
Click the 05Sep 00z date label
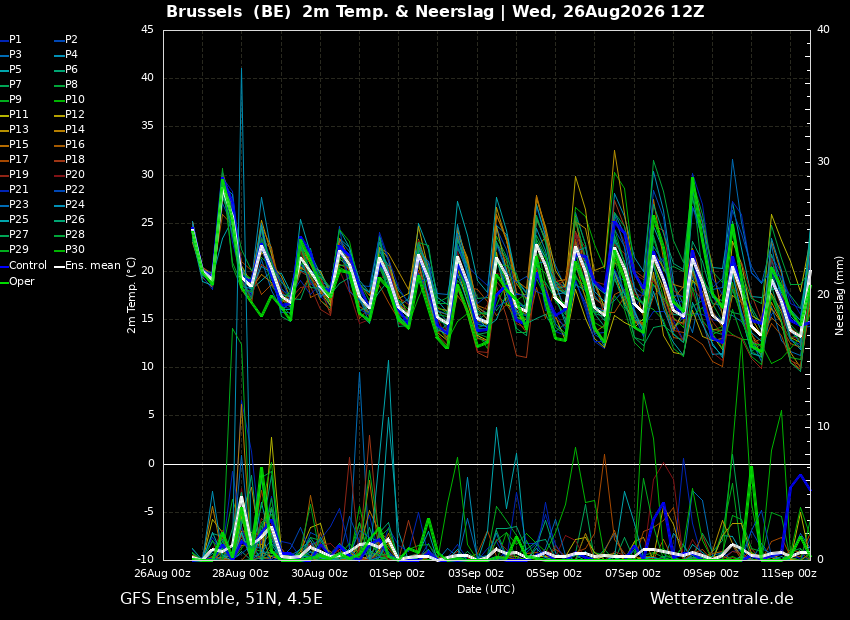(x=553, y=573)
